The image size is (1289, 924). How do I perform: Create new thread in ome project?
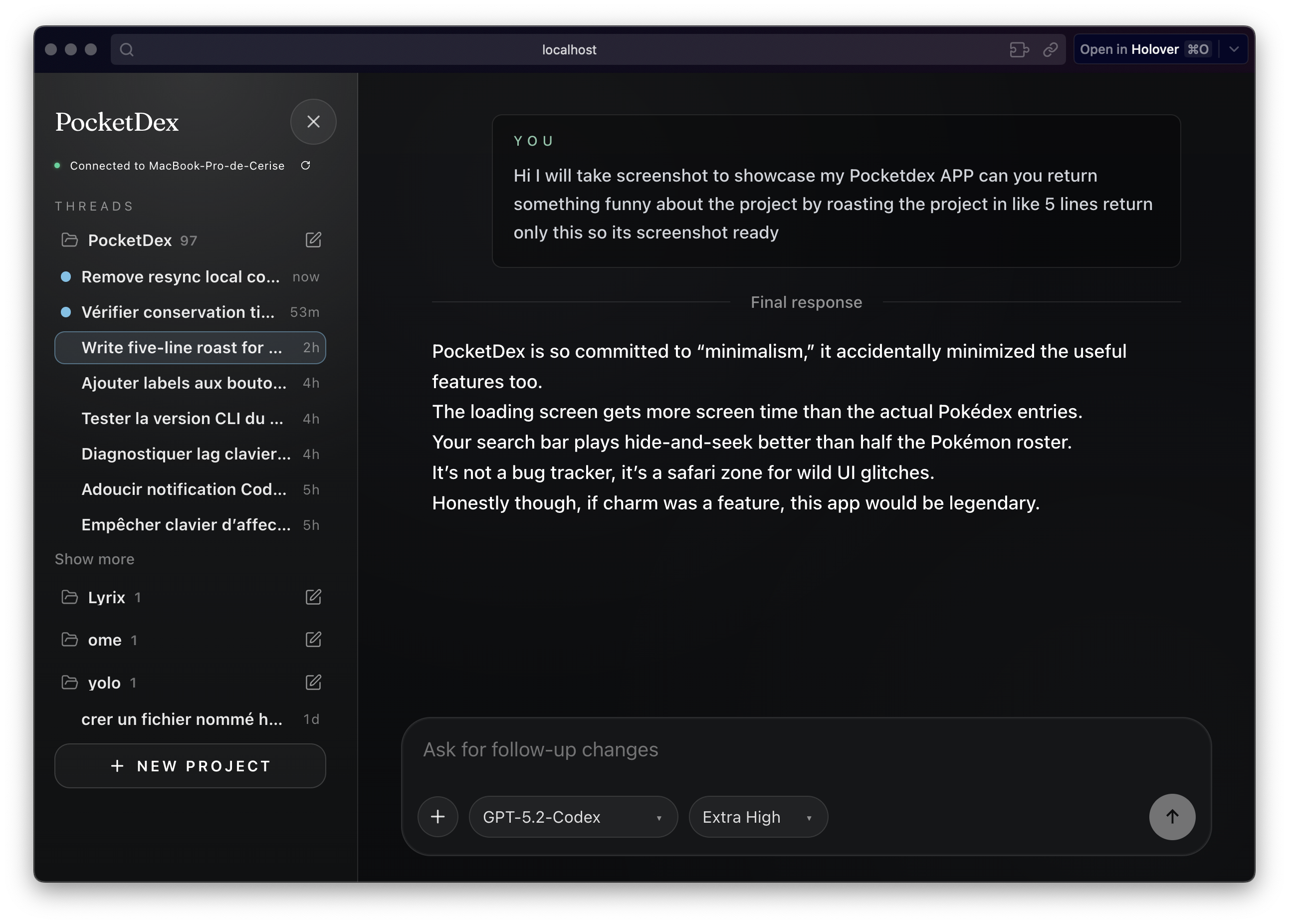click(x=313, y=639)
